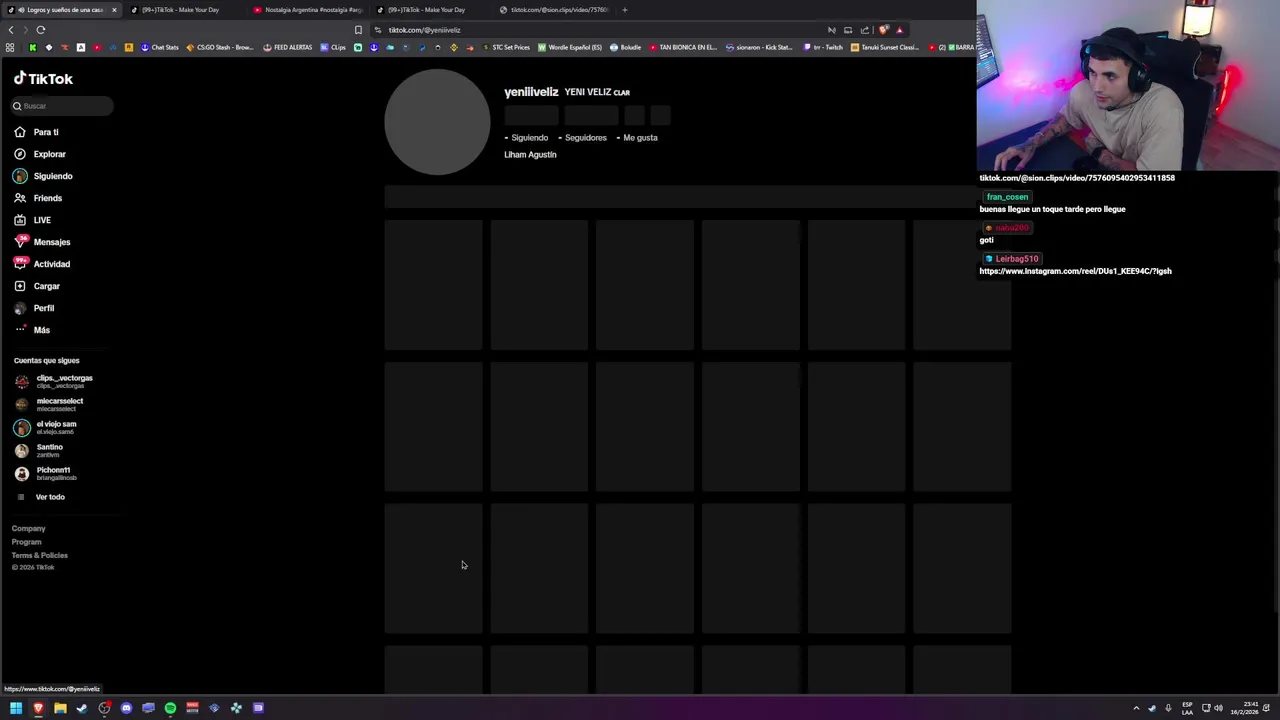Open a new browser tab
This screenshot has height=720, width=1280.
pyautogui.click(x=625, y=10)
